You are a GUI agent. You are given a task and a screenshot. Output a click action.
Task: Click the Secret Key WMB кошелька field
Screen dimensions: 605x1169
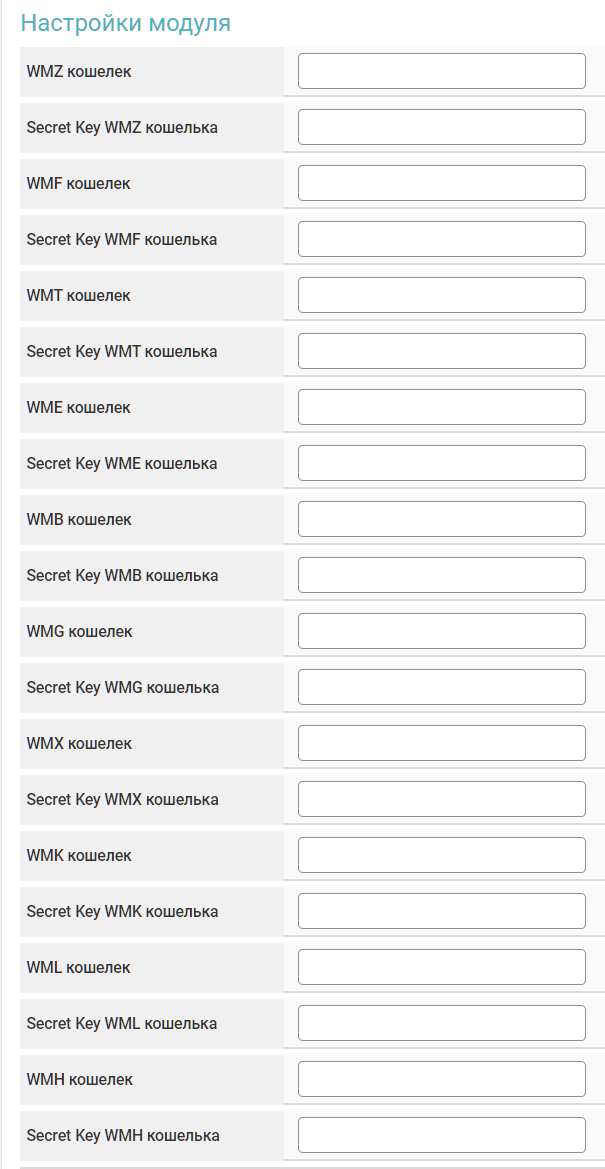pos(441,575)
